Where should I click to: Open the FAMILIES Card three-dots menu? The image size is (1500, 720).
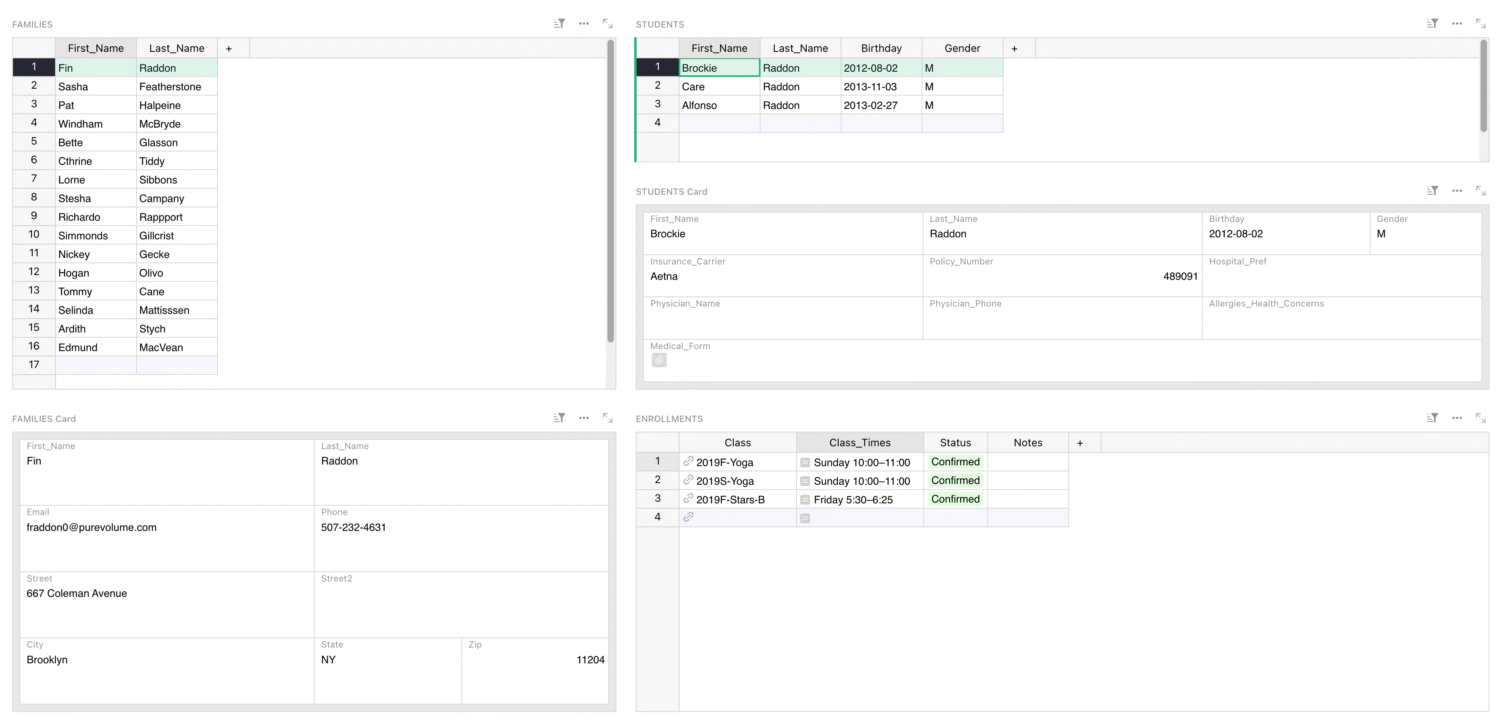584,418
